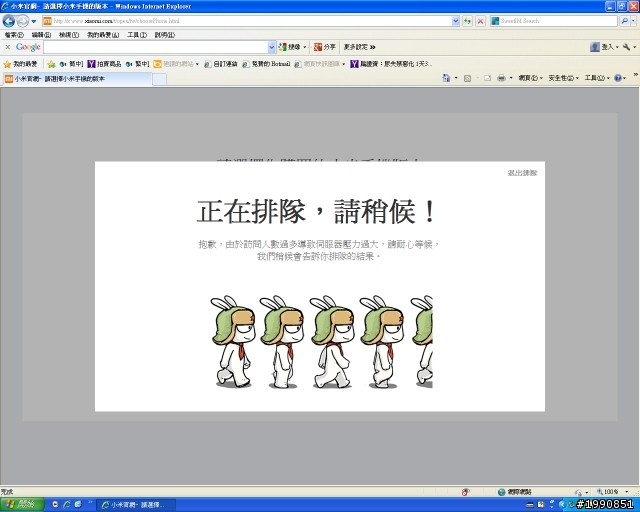The width and height of the screenshot is (640, 512).
Task: Open the 工具(T) menu in menu bar
Action: point(137,35)
